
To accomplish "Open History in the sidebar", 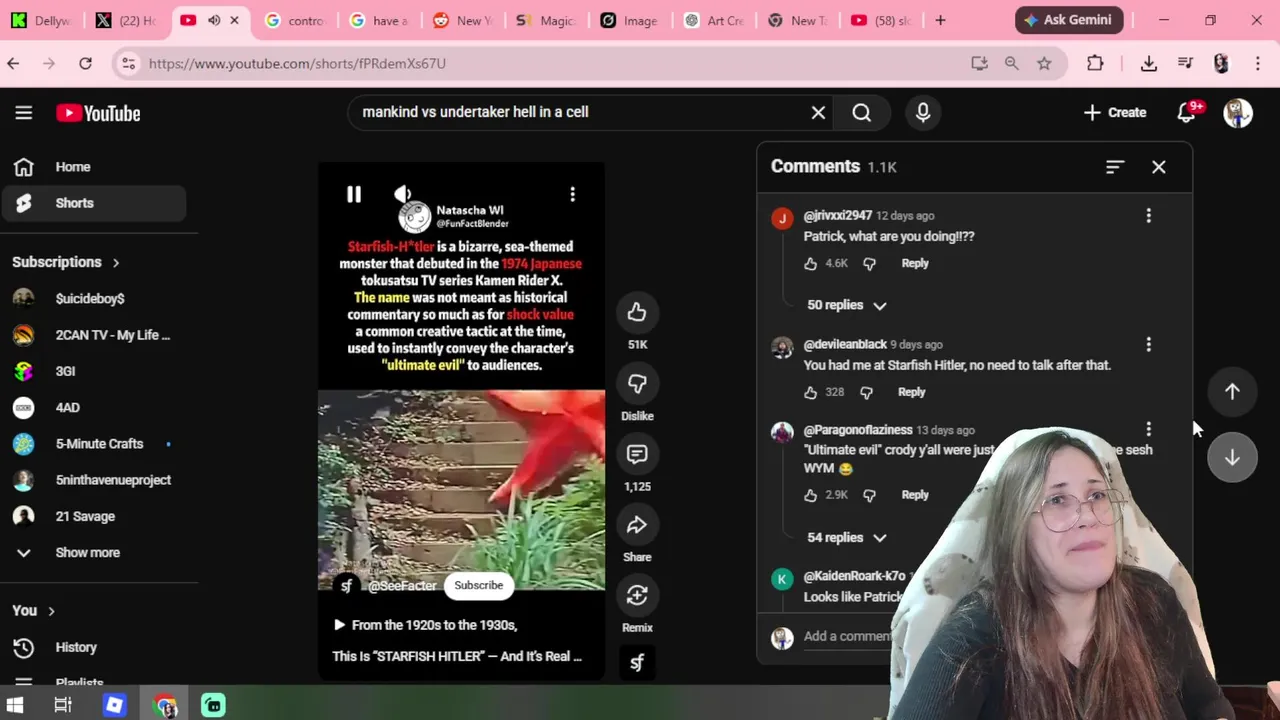I will click(93, 648).
